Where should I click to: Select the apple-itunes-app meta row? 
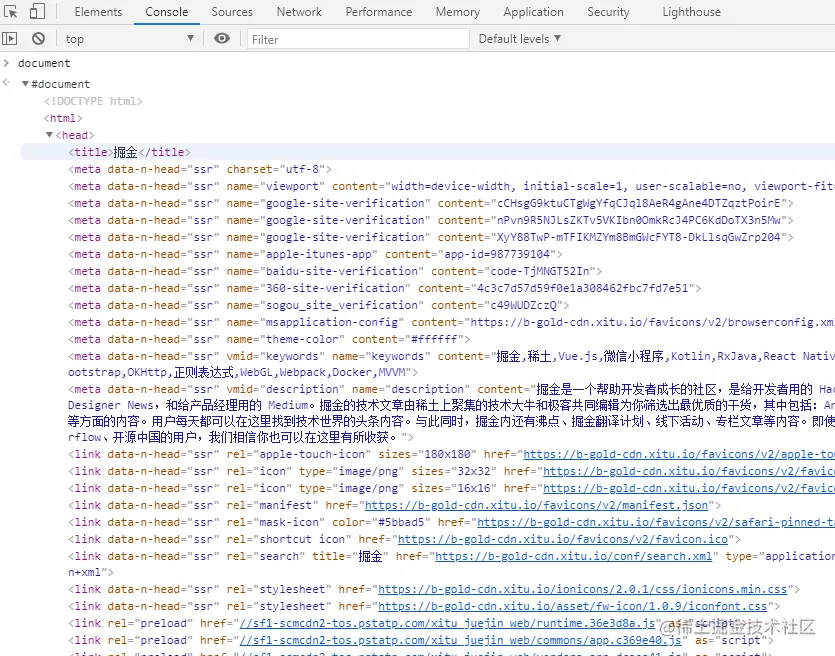(x=315, y=254)
